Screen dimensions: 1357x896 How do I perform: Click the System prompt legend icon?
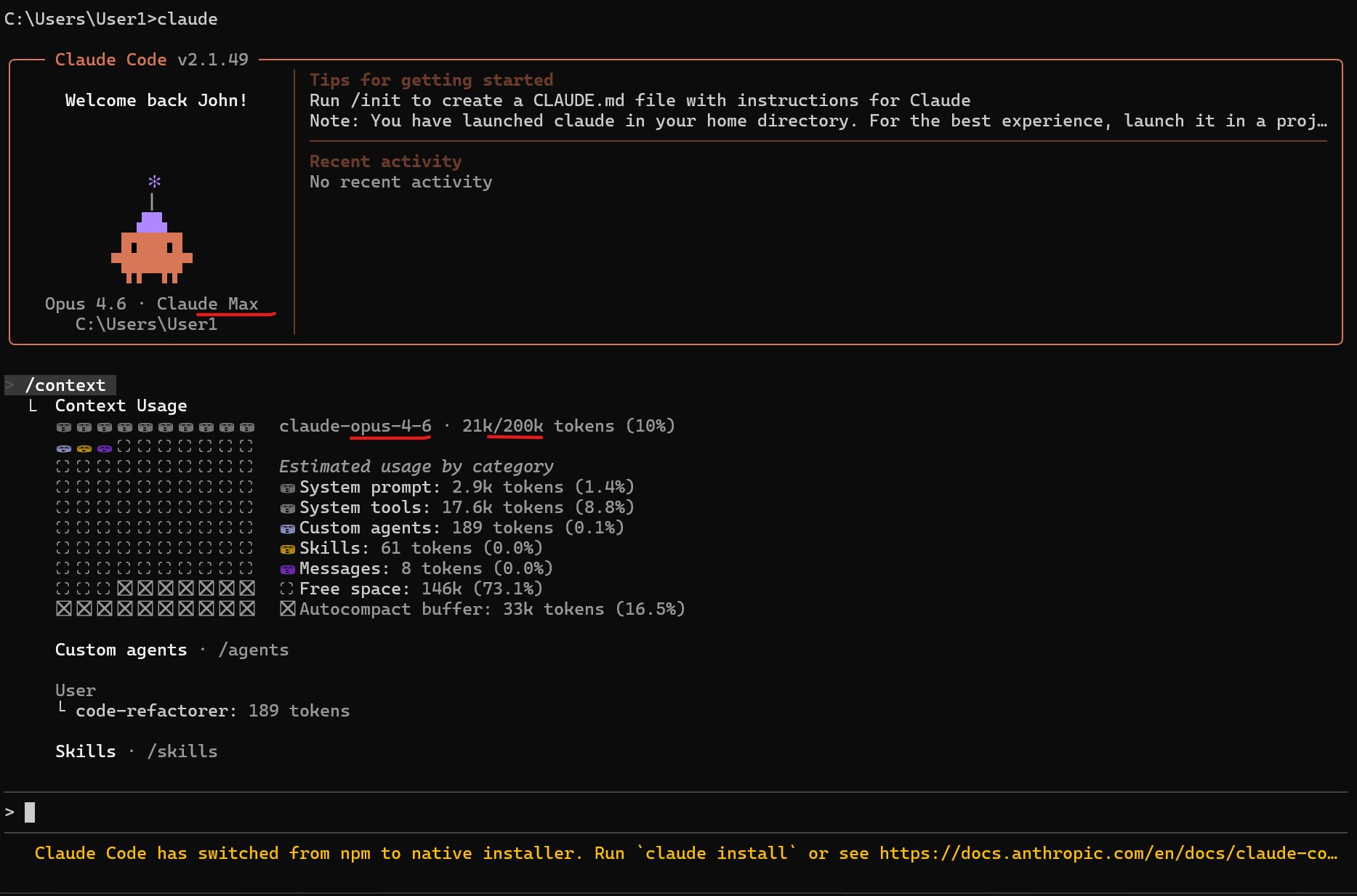click(288, 488)
